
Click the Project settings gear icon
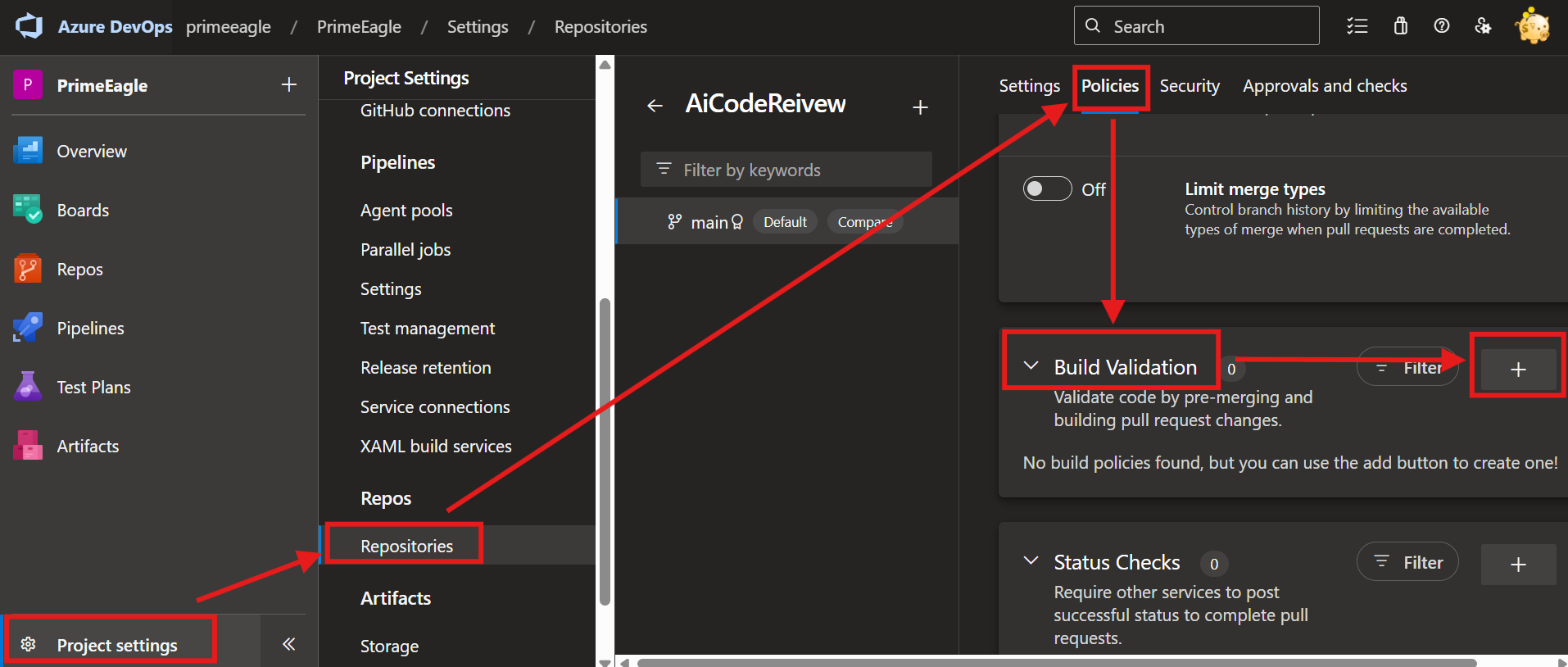click(28, 644)
